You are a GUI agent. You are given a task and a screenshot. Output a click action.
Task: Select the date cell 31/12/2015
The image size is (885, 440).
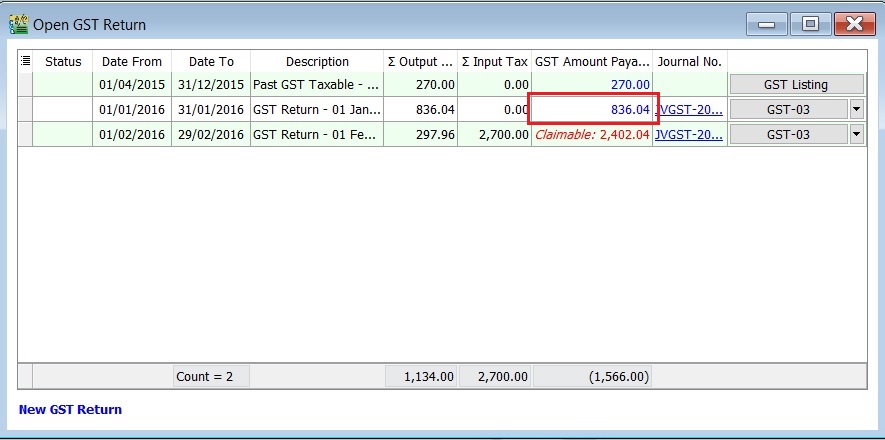211,85
